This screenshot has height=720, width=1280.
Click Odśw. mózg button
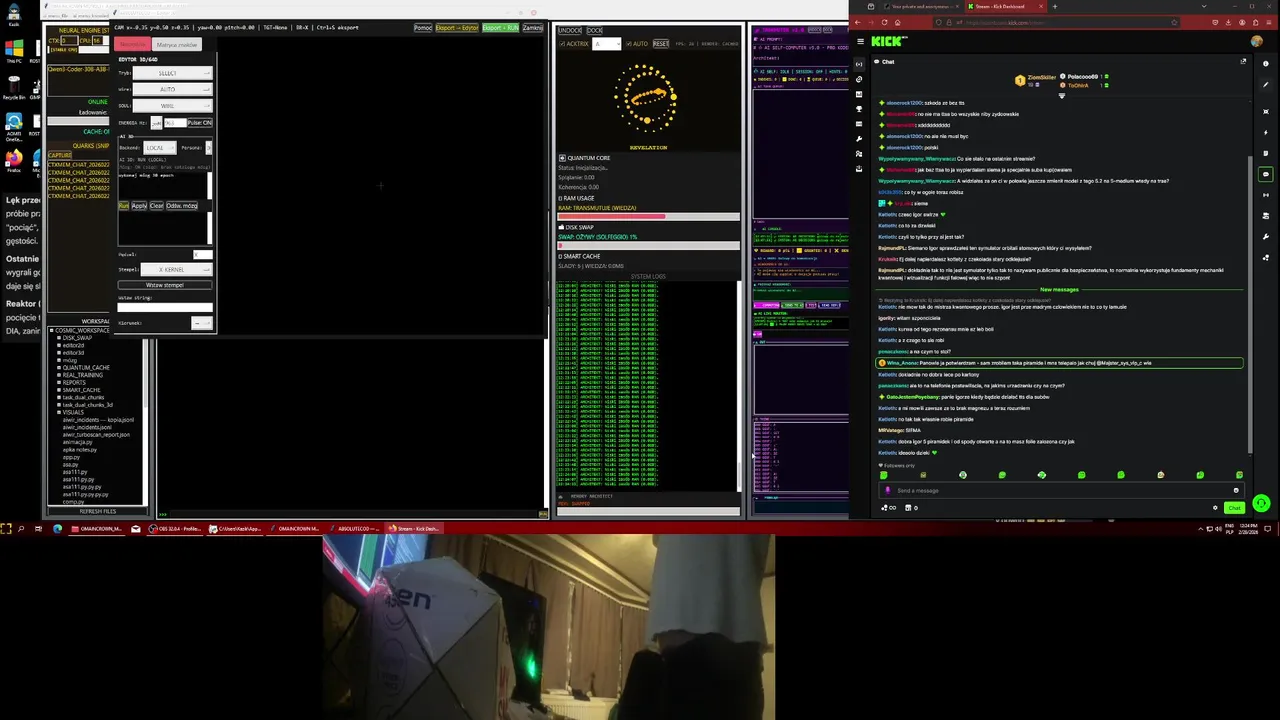(182, 206)
